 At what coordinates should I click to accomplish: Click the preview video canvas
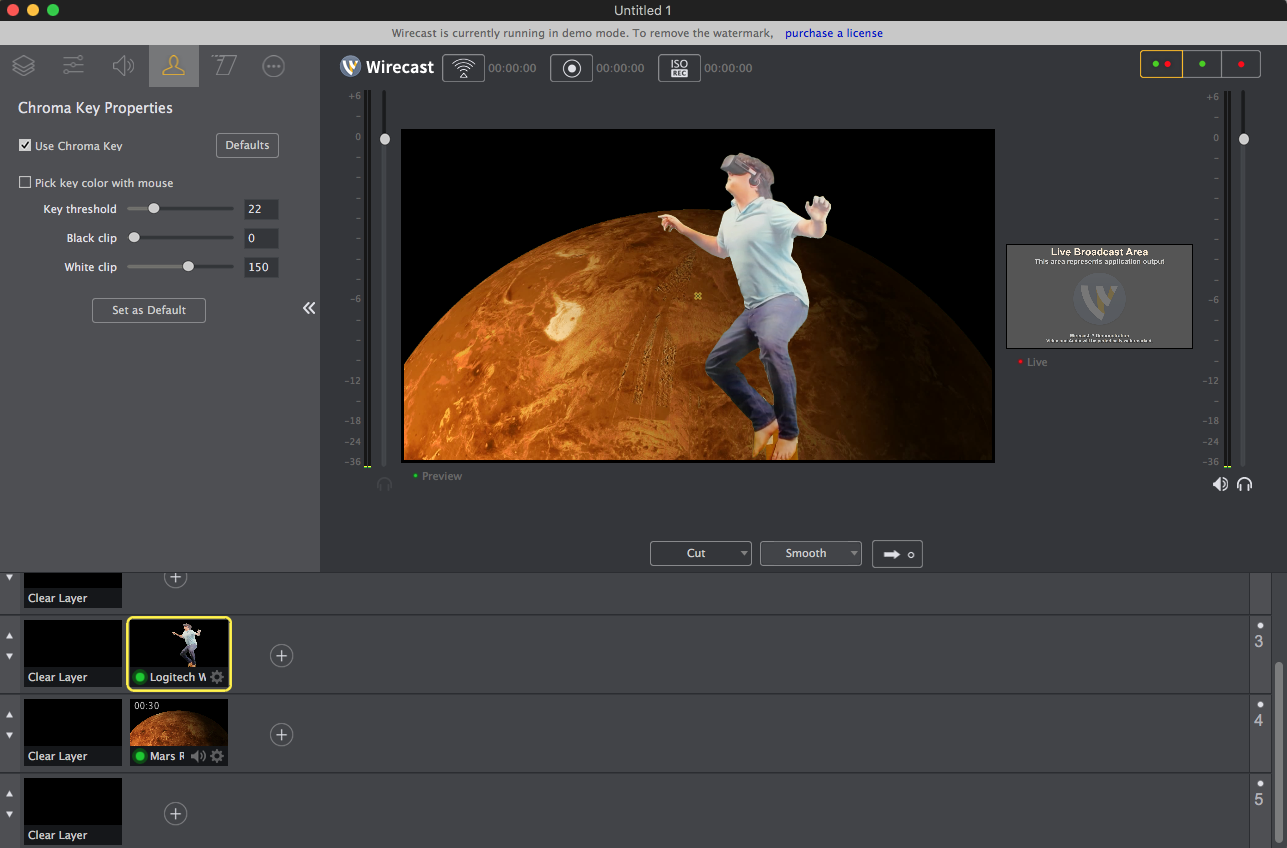(x=698, y=295)
